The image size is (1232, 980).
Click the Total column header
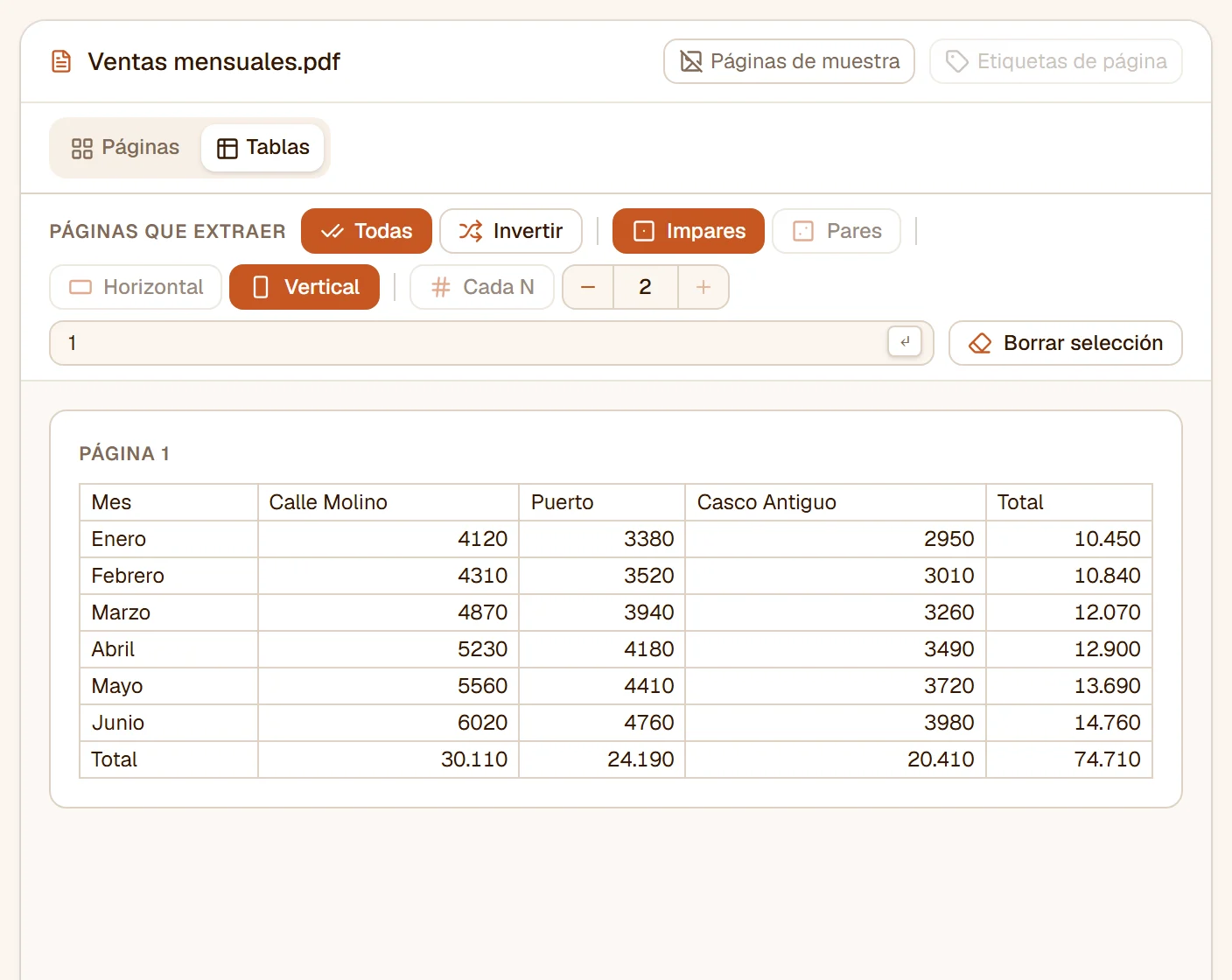click(1069, 502)
